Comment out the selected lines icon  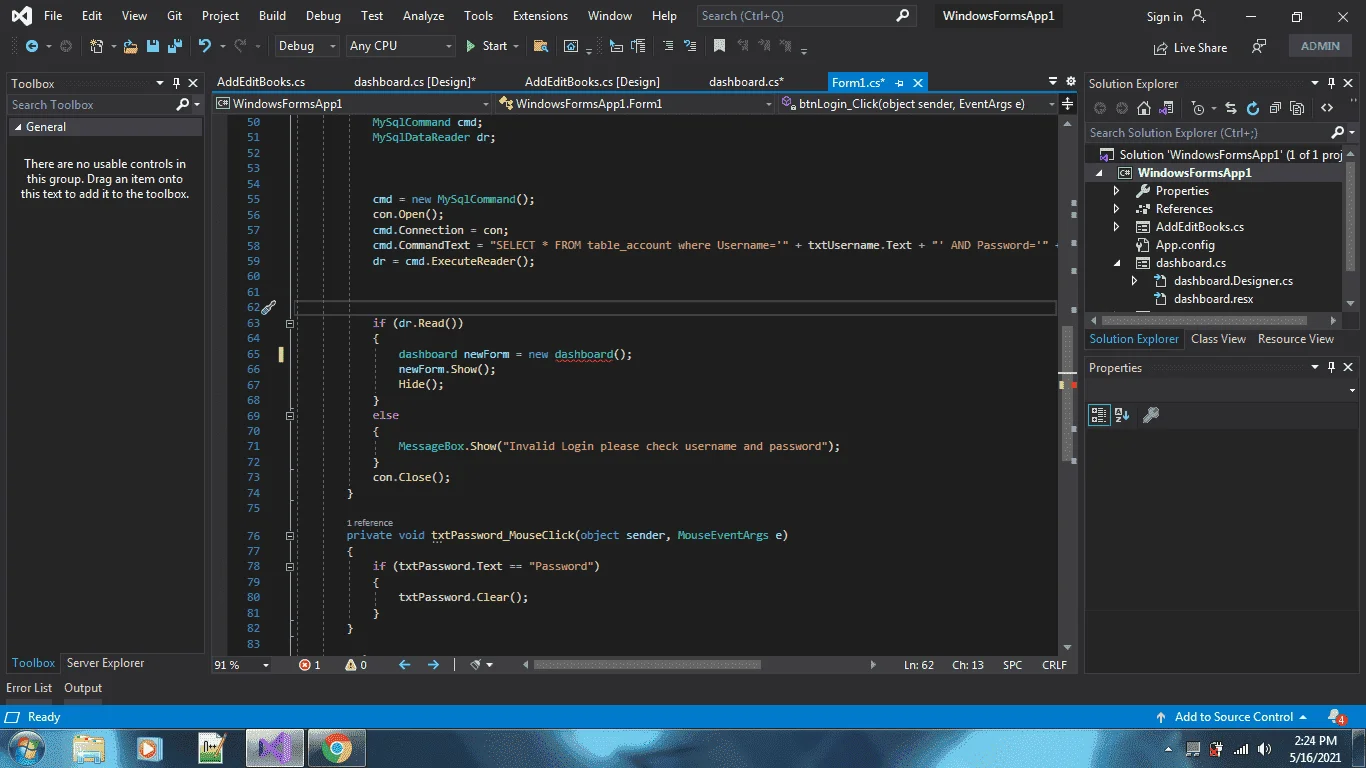[x=668, y=46]
